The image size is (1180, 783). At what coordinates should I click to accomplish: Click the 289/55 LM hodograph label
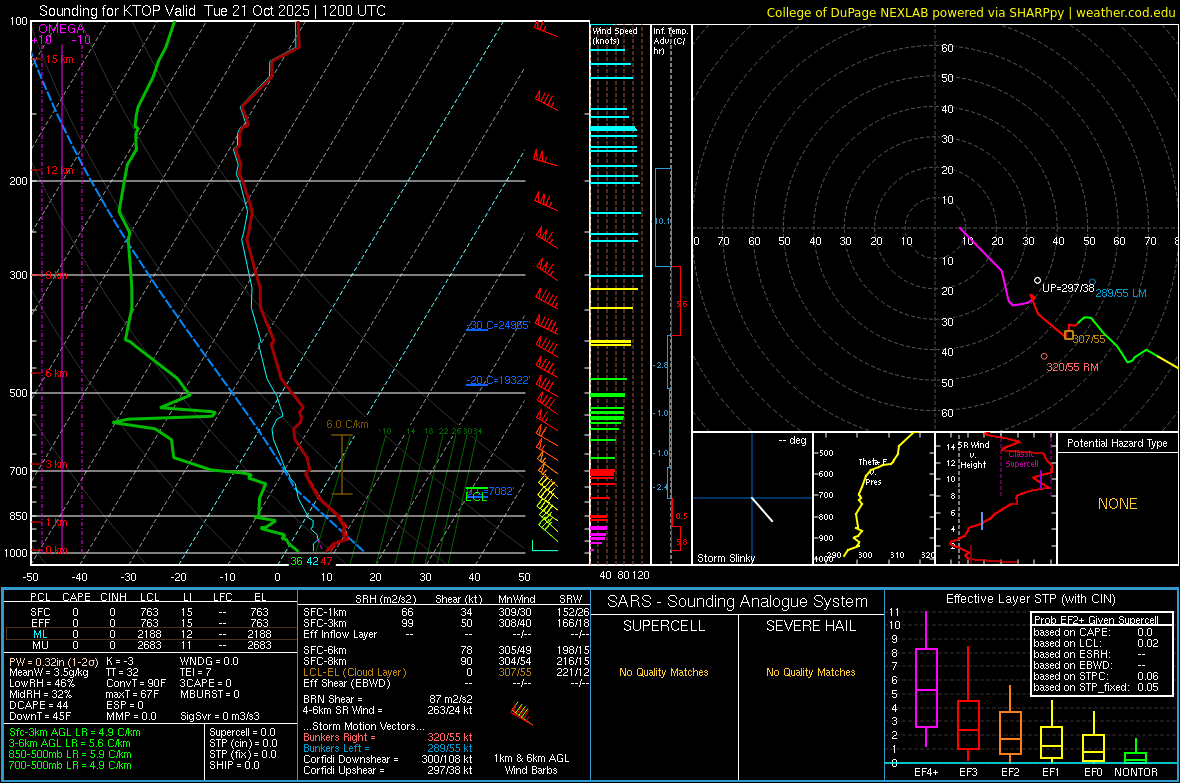[x=1121, y=293]
